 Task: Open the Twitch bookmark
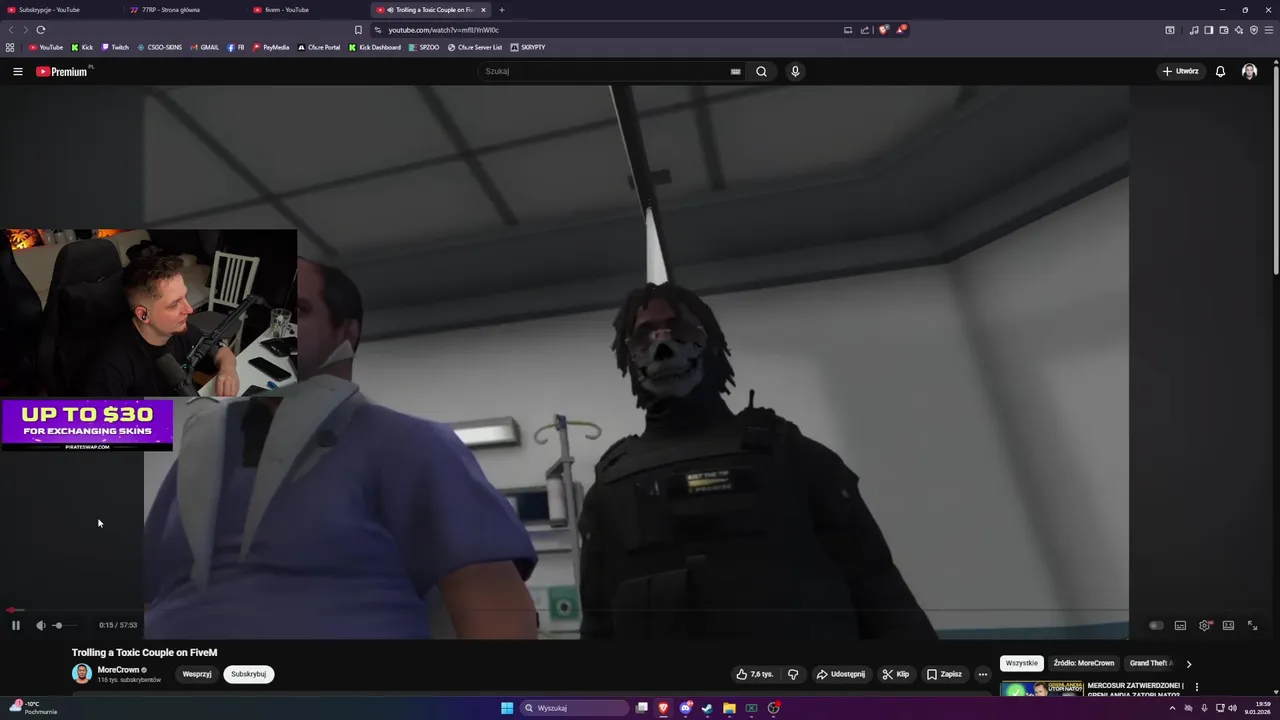pos(115,47)
